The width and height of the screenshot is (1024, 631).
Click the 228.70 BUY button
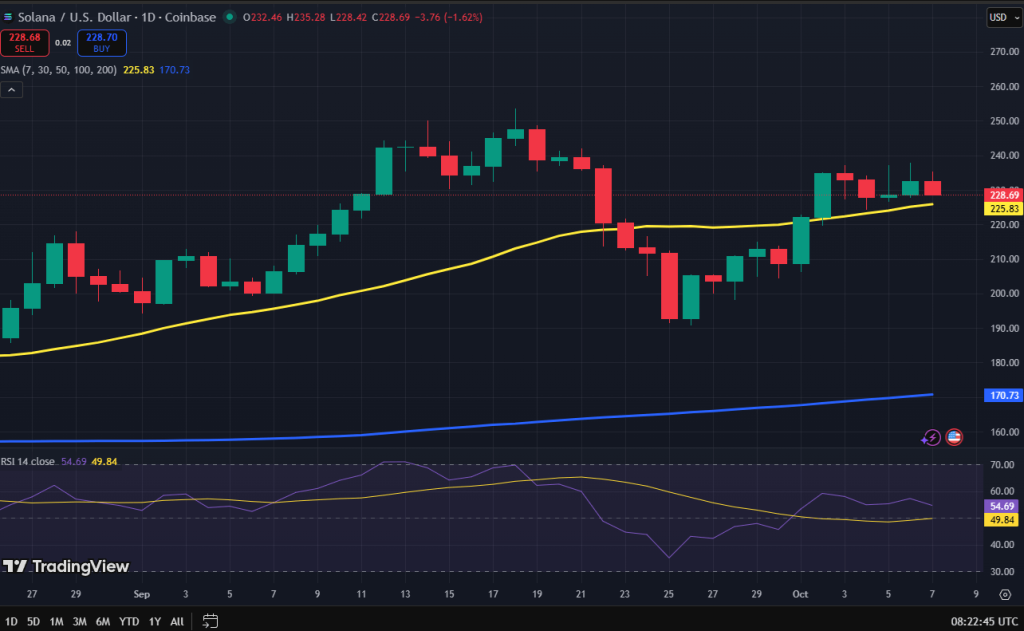102,42
